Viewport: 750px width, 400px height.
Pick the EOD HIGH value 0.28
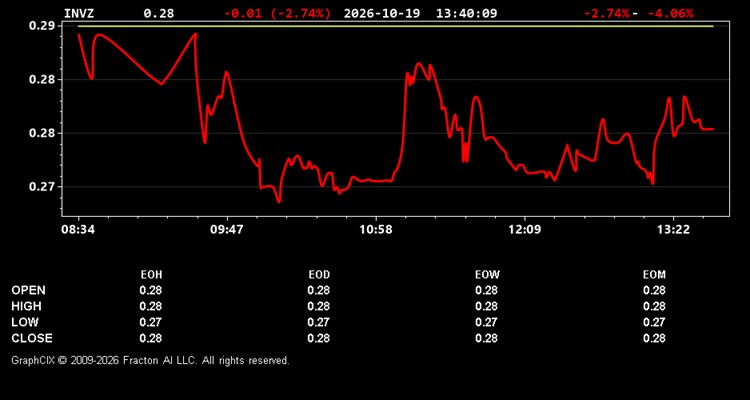[319, 306]
